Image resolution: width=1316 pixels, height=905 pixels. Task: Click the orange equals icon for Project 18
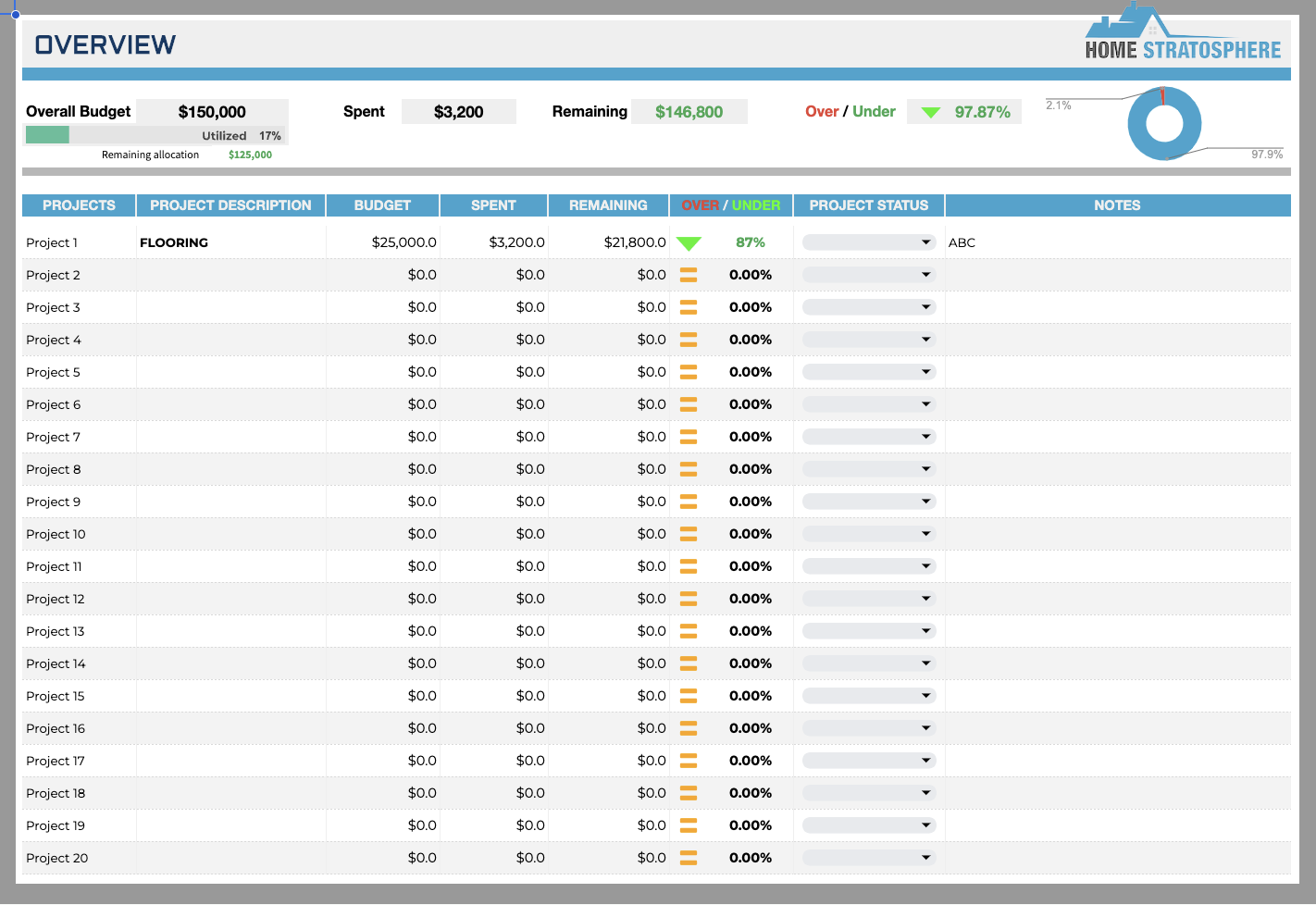point(689,793)
